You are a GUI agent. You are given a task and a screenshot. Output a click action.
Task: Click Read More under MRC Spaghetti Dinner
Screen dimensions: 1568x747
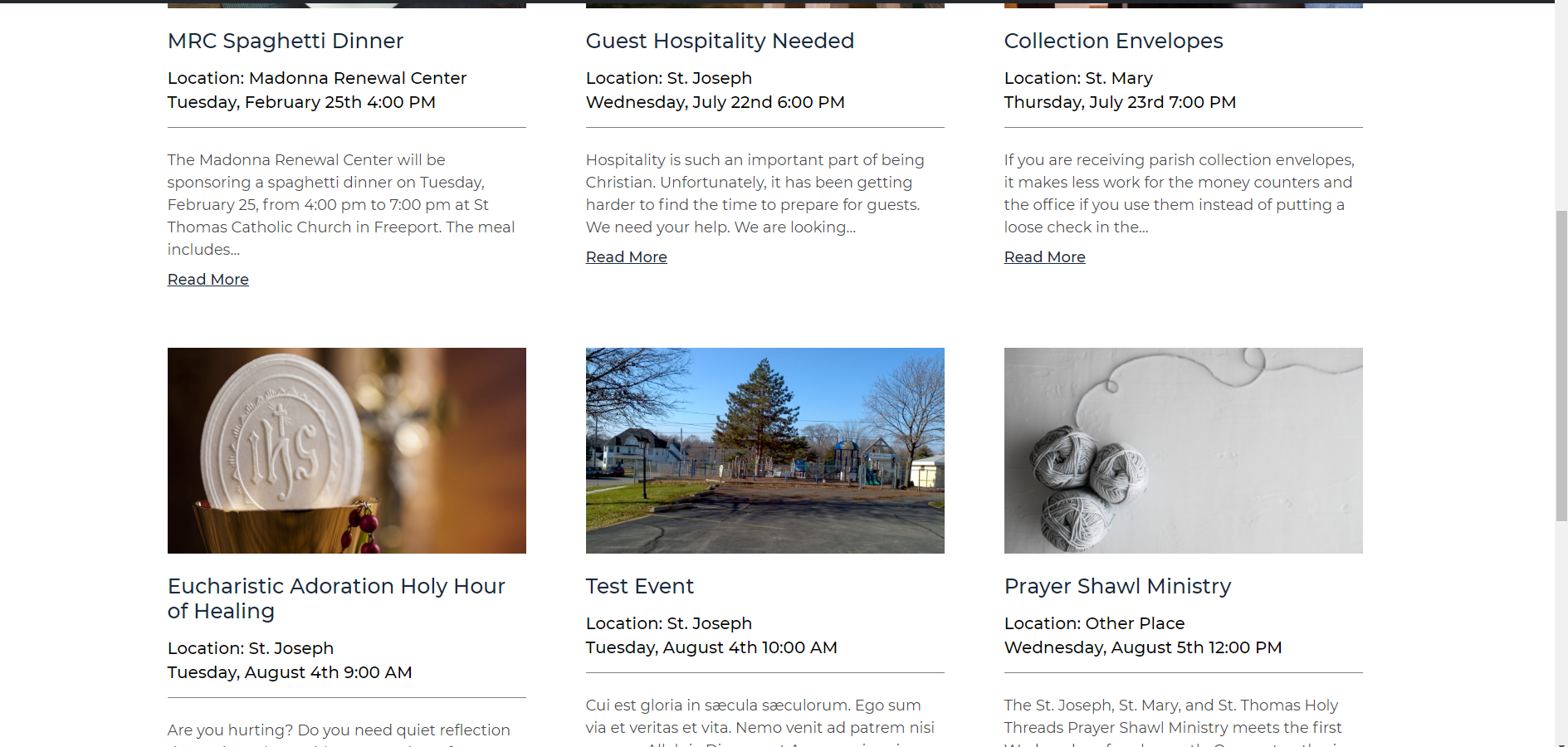pos(208,280)
